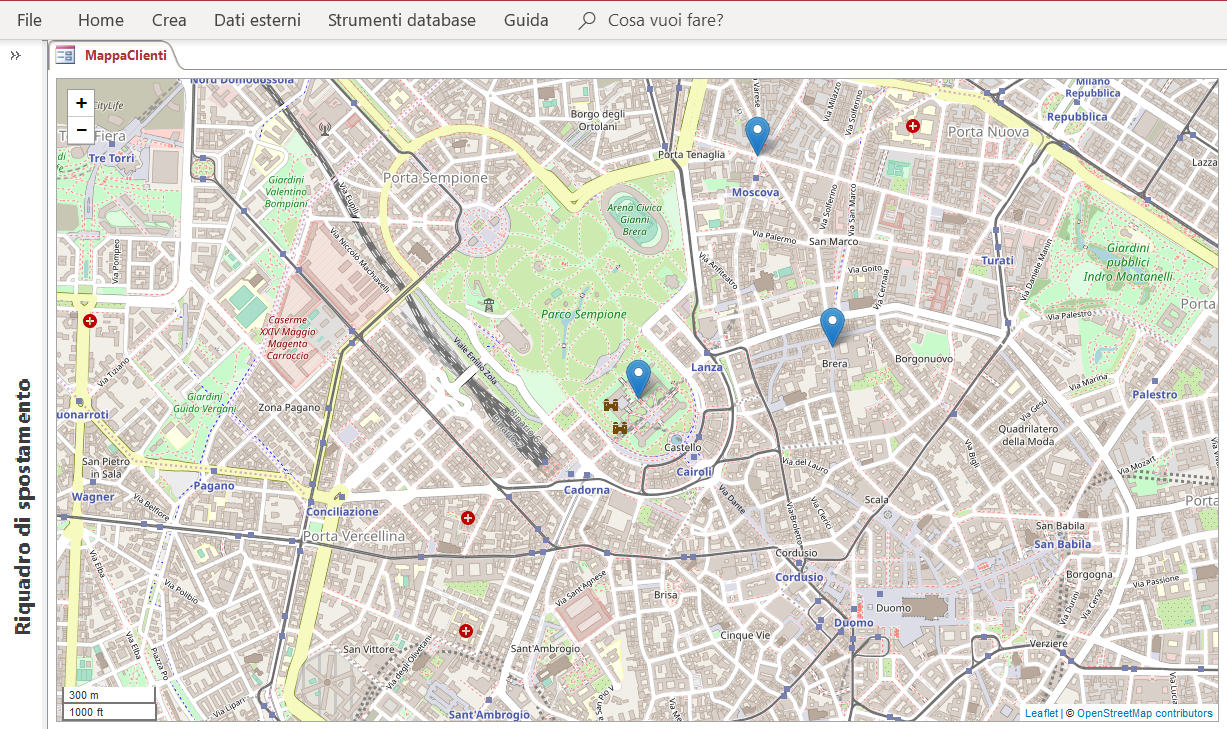Select the blue marker in Parco Sempione
The height and width of the screenshot is (729, 1227).
click(638, 380)
